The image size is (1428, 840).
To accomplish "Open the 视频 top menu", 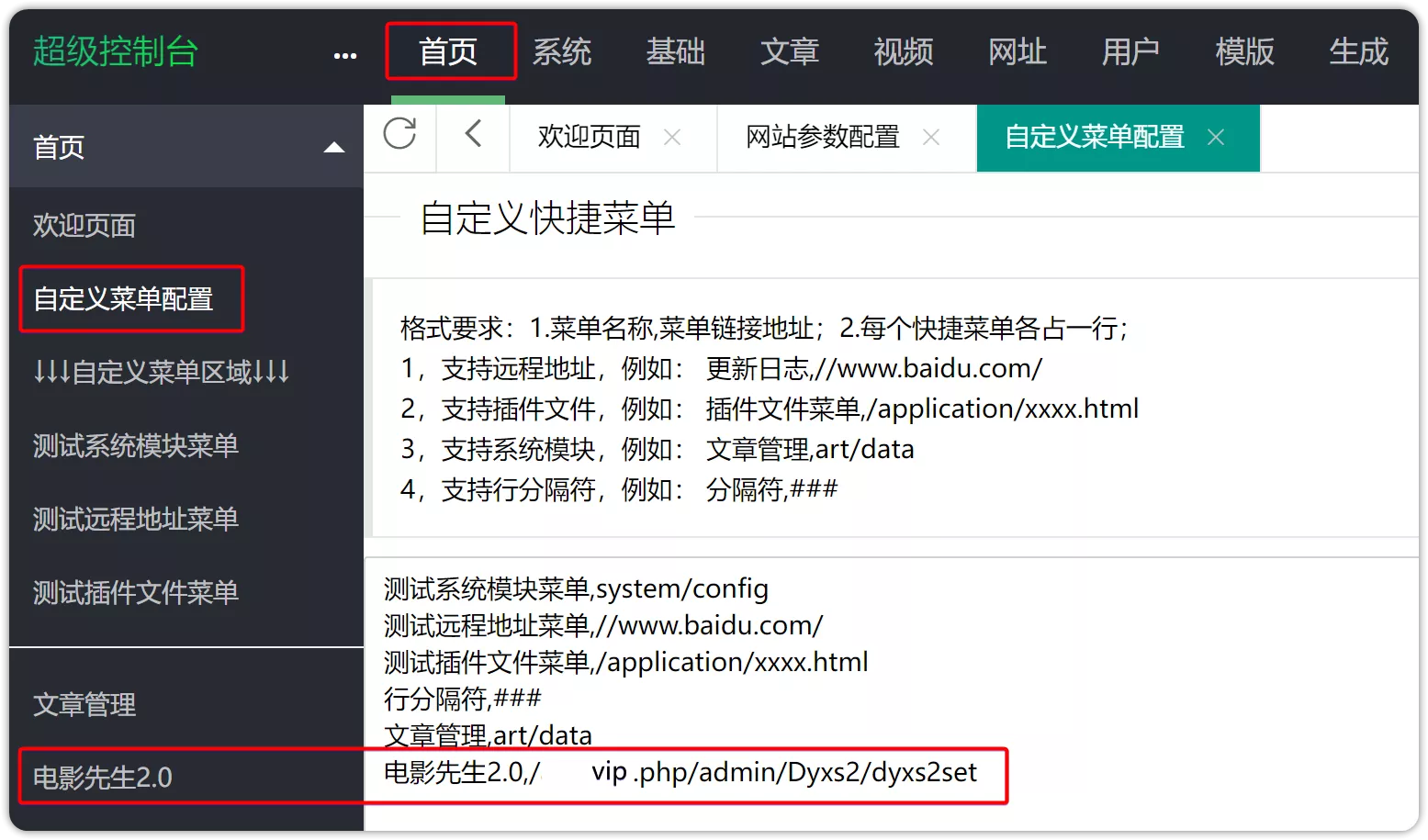I will click(904, 52).
